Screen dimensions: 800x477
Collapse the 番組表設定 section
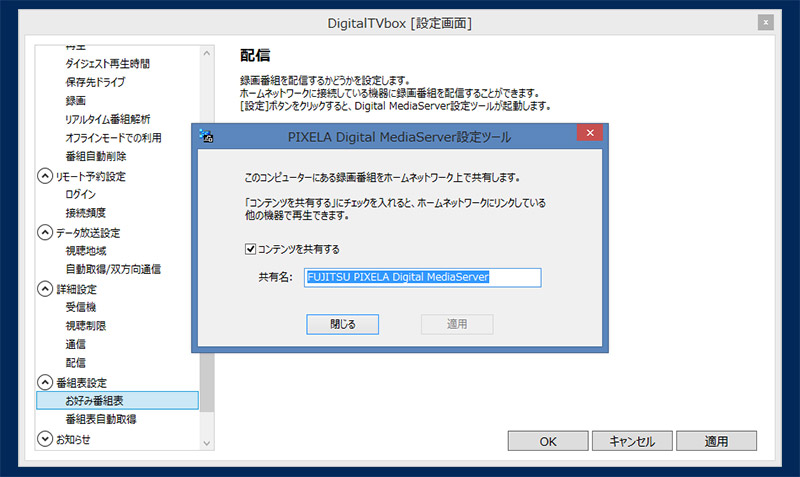[x=45, y=382]
